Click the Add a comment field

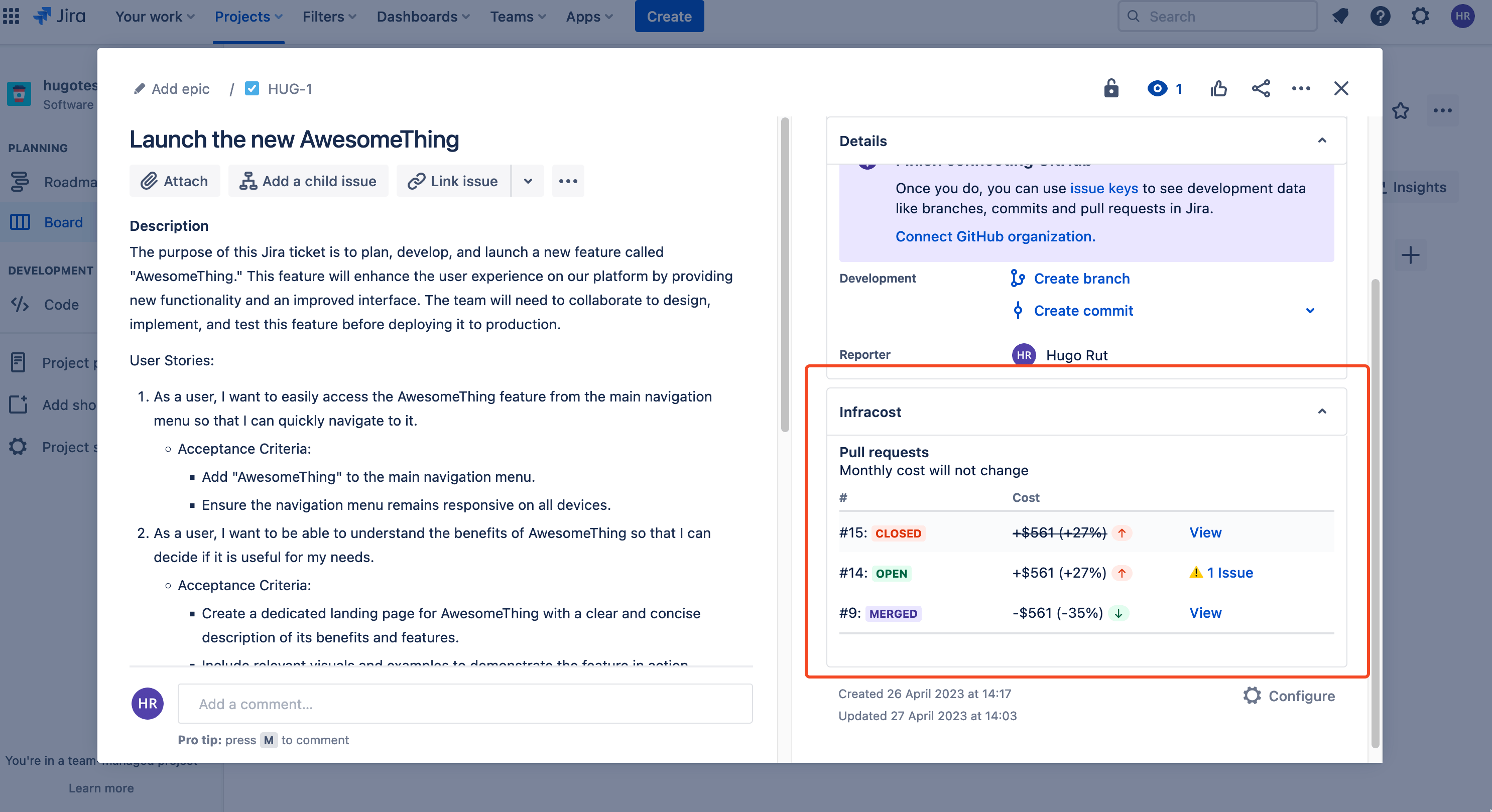point(464,704)
